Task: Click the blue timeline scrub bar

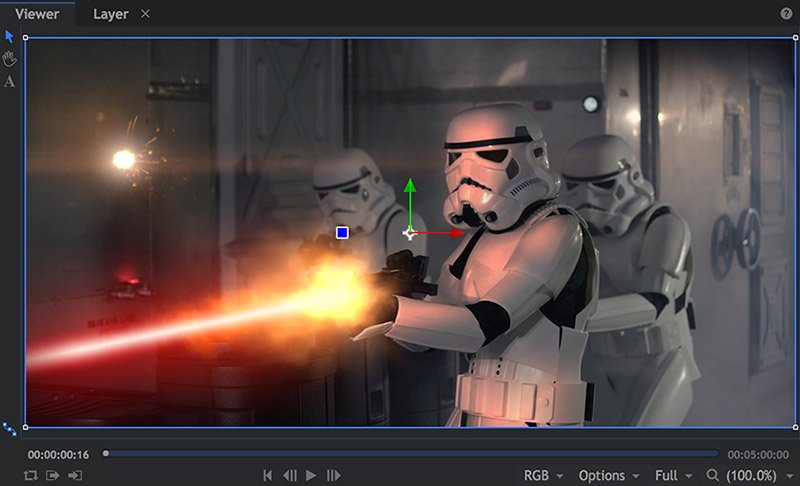Action: coord(412,453)
